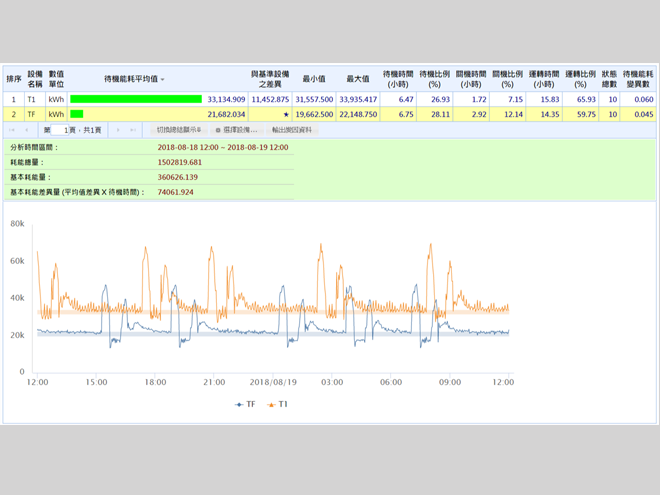Click the 18:00 label on chart axis
660x495 pixels.
[x=155, y=382]
